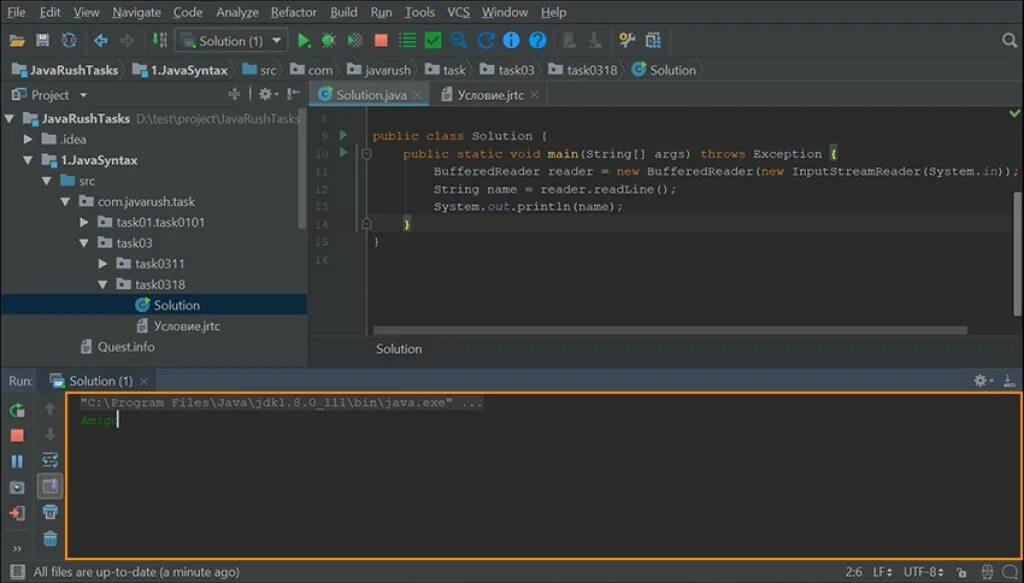Viewport: 1024px width, 583px height.
Task: Dump threads with the camera icon
Action: point(17,487)
